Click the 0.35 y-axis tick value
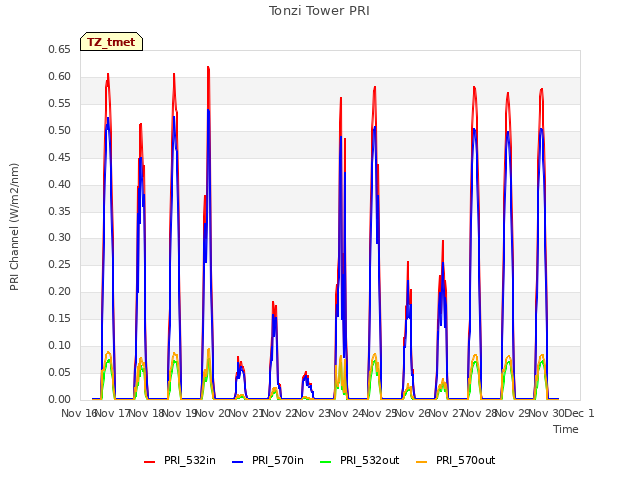This screenshot has width=640, height=480. (x=60, y=211)
